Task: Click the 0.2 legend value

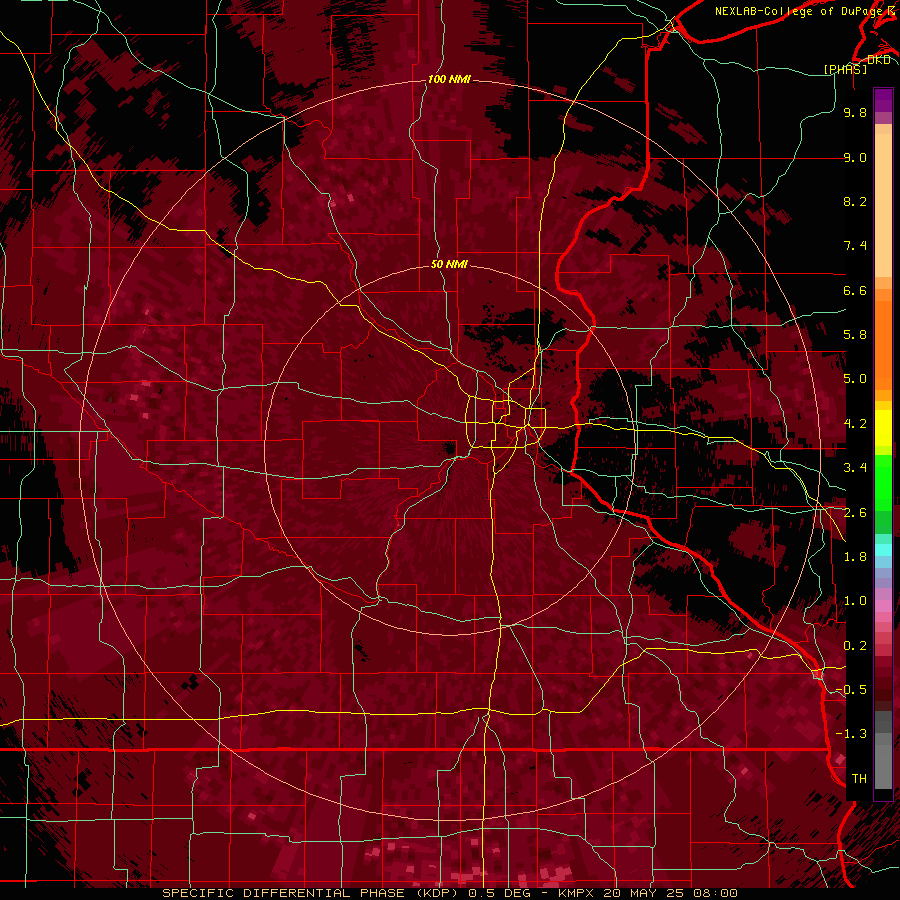Action: point(855,646)
